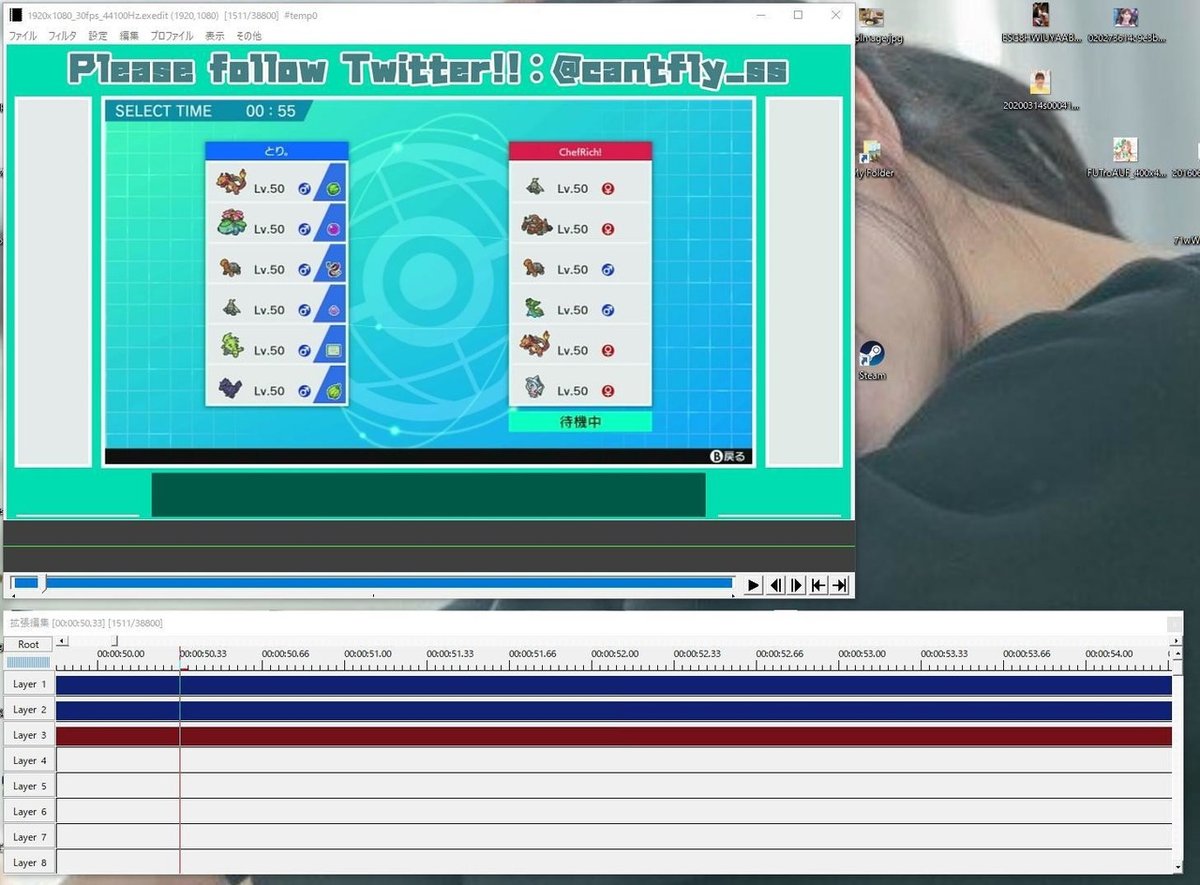This screenshot has width=1200, height=885.
Task: Open the ファイル menu
Action: 22,36
